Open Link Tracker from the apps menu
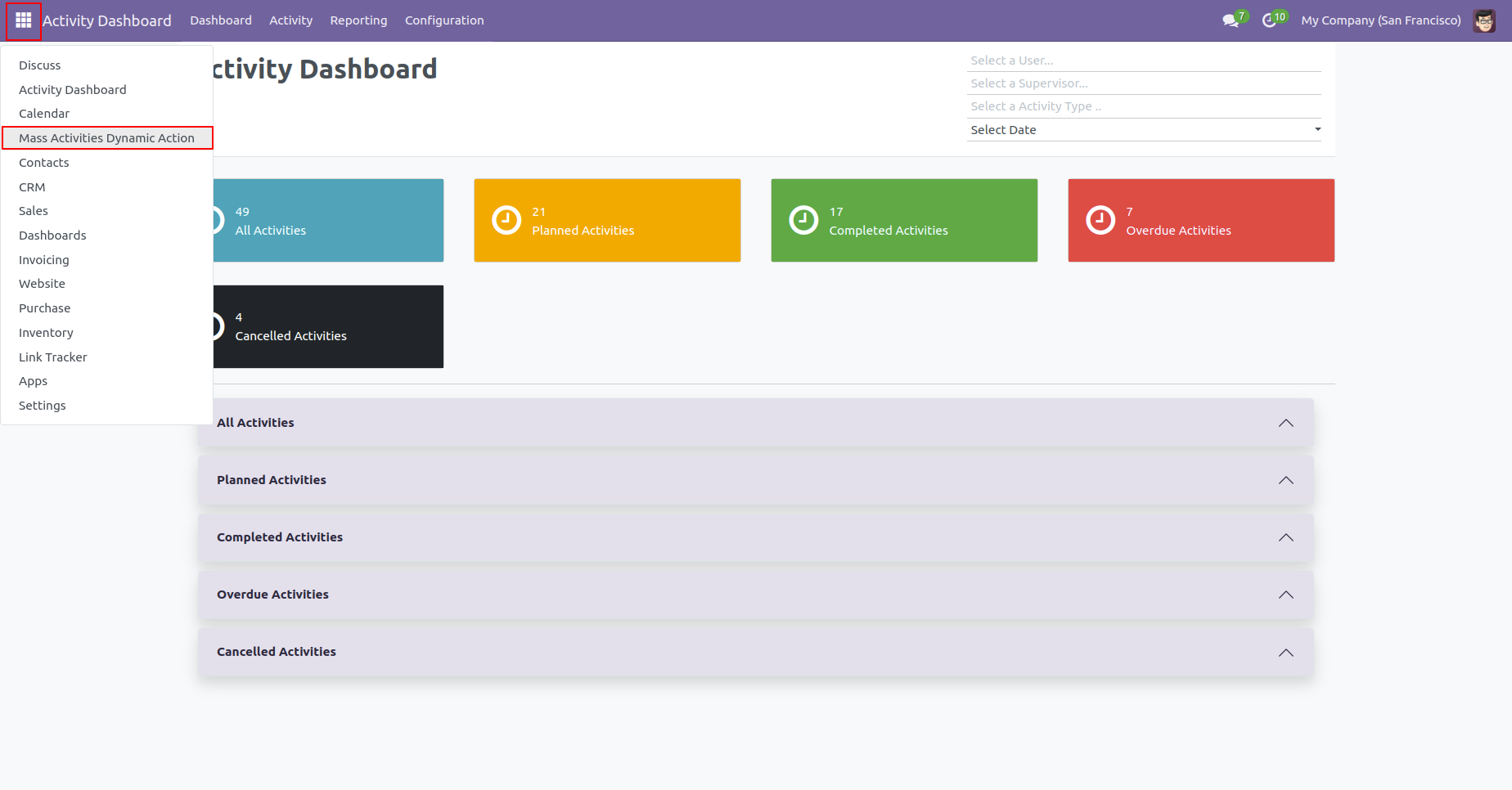Screen dimensions: 1512x790 pos(106,357)
